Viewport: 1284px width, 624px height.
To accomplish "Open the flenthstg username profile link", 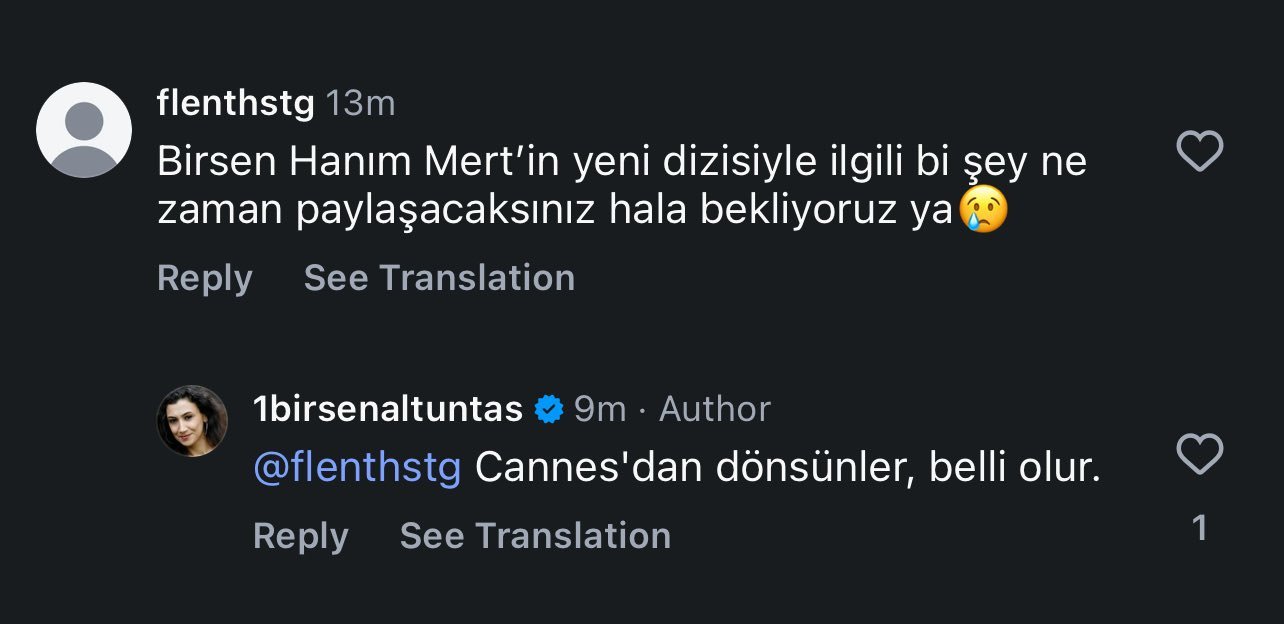I will tap(235, 103).
